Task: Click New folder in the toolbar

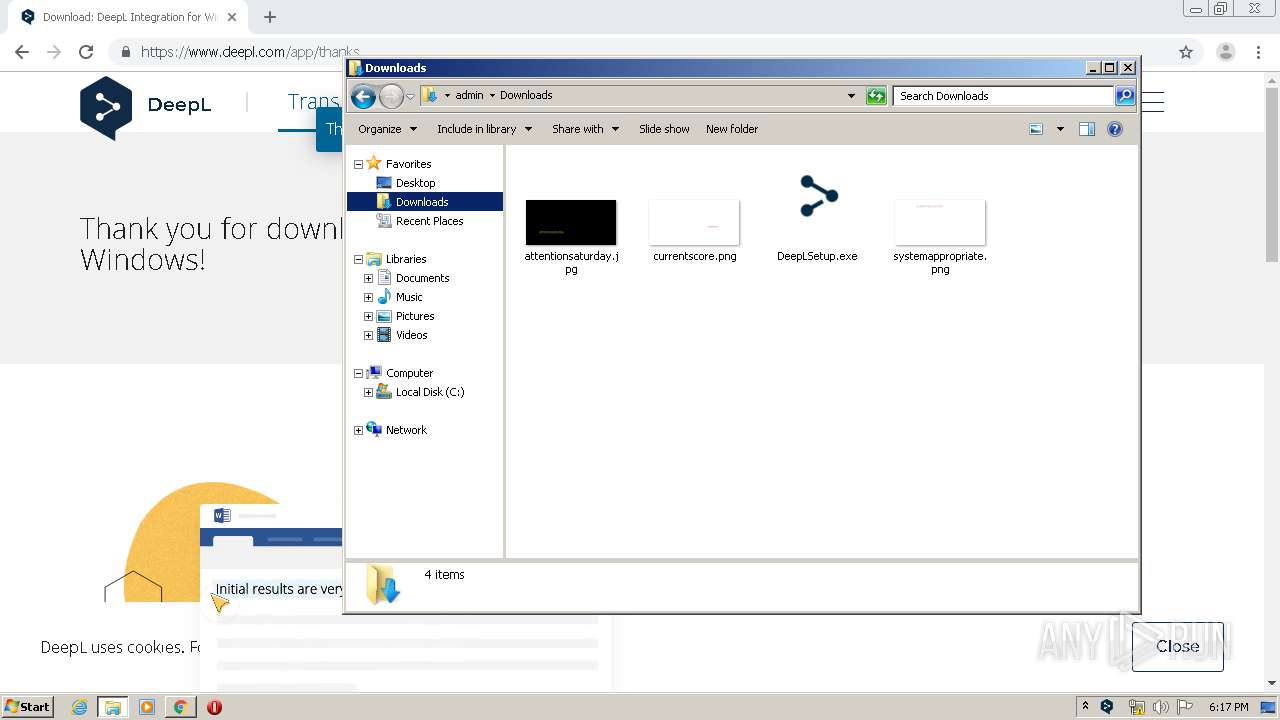Action: tap(732, 129)
